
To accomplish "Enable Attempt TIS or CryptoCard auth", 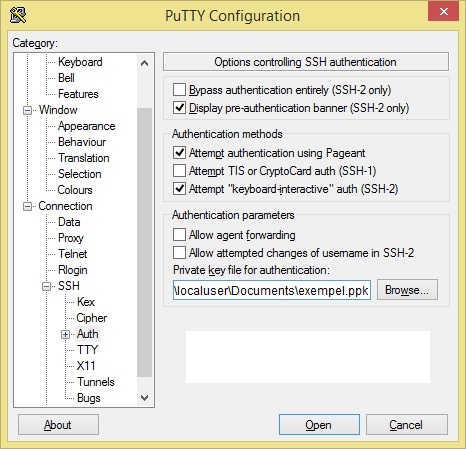I will (179, 171).
